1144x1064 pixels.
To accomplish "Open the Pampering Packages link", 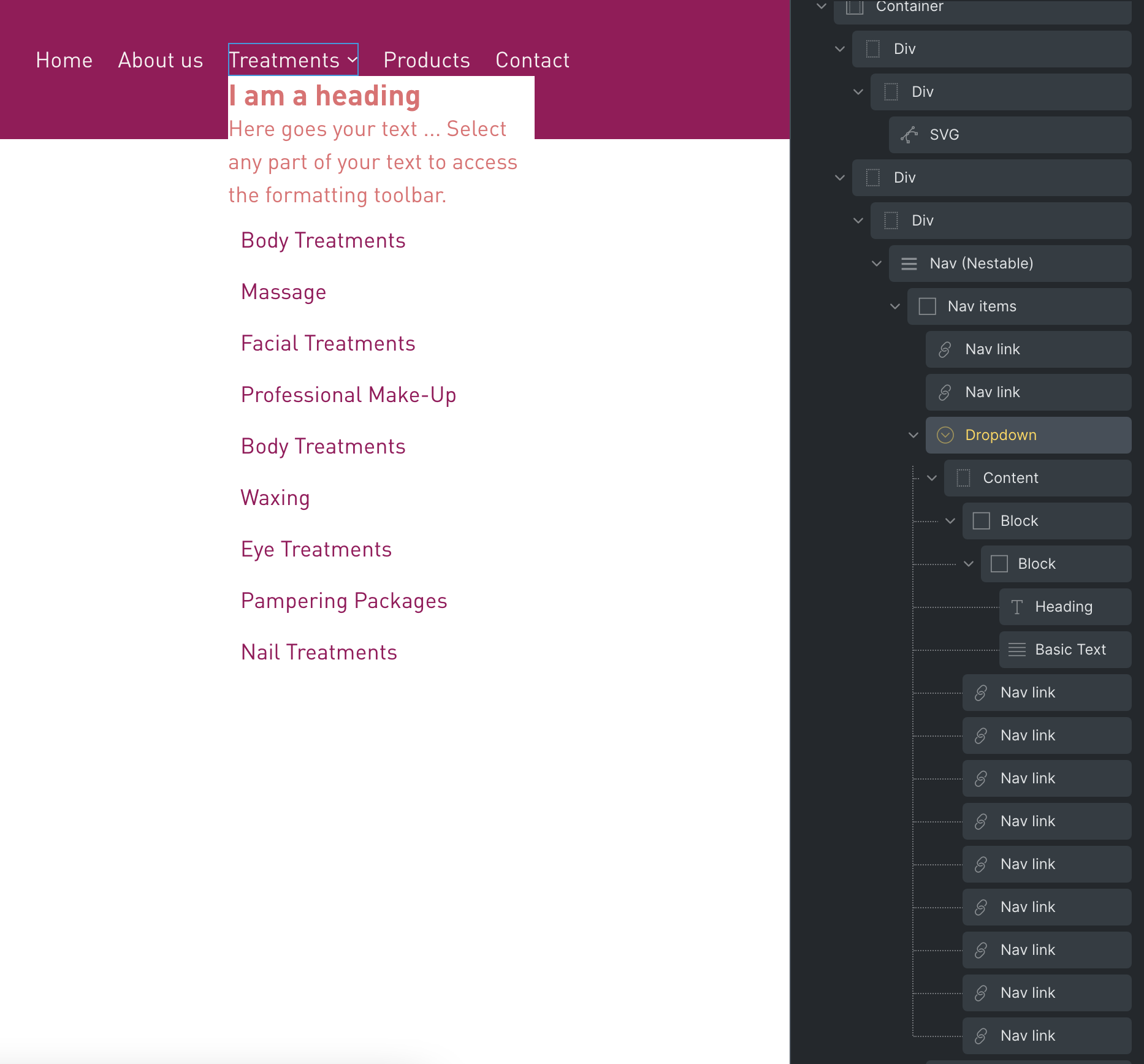I will 344,601.
